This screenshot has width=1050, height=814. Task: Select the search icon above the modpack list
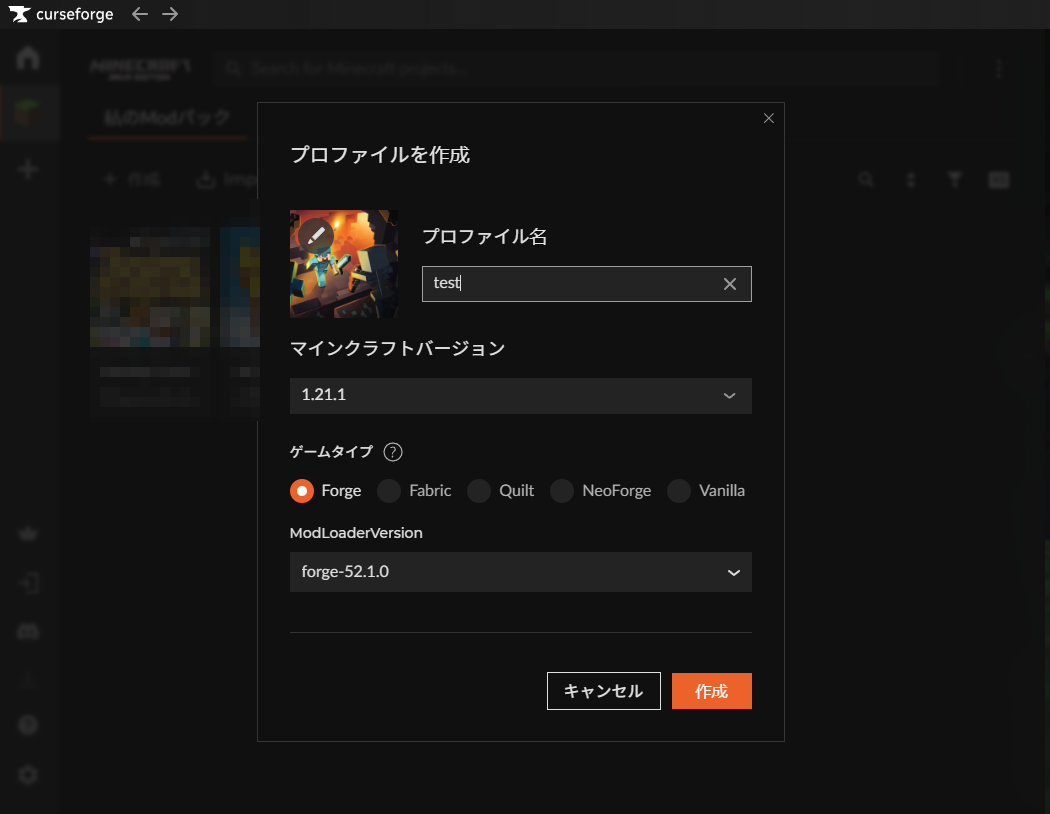point(866,179)
